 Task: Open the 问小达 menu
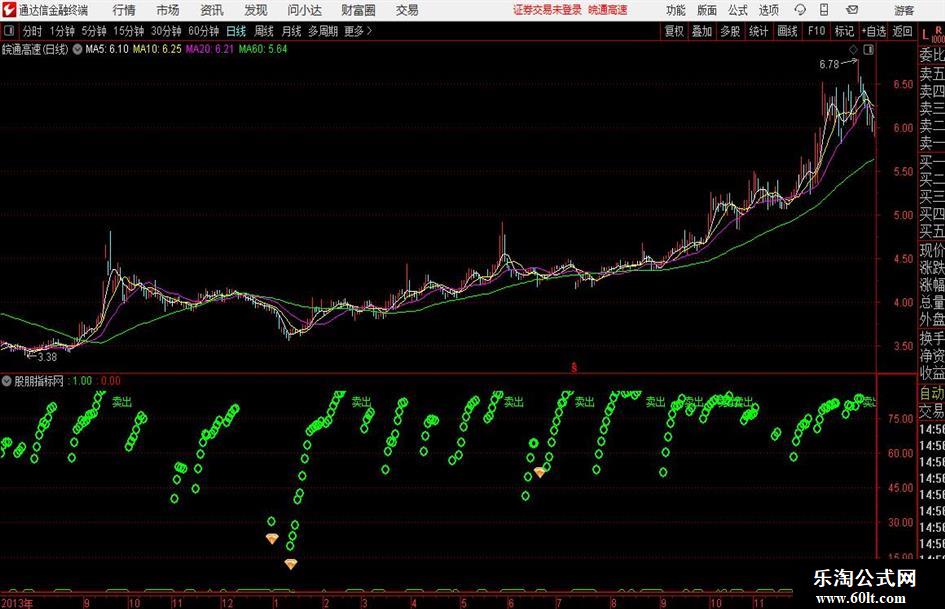coord(304,10)
